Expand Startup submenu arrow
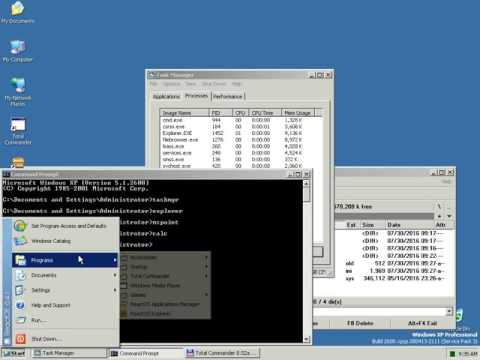Screen dimensions: 480x360 pyautogui.click(x=206, y=267)
